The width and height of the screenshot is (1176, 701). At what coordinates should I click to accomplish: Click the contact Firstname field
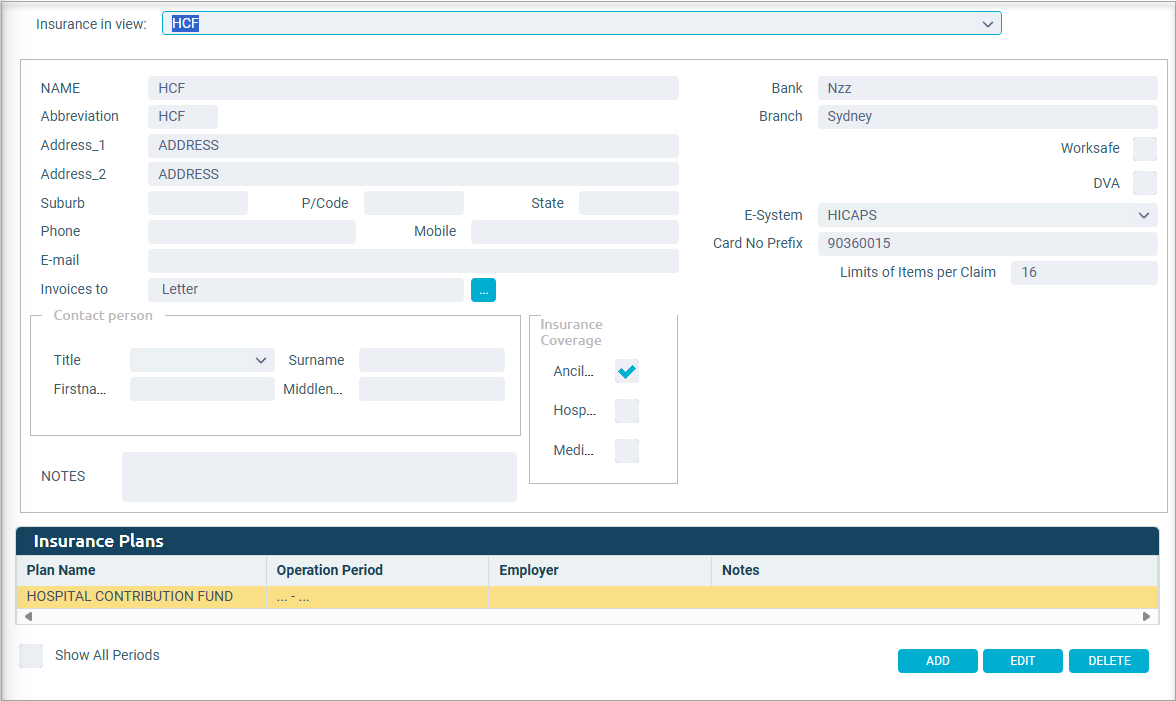click(x=202, y=389)
